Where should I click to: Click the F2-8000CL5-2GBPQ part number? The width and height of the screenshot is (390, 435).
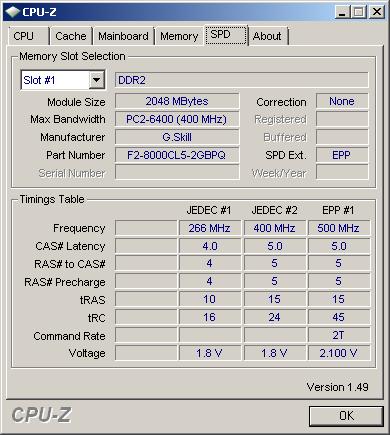177,155
